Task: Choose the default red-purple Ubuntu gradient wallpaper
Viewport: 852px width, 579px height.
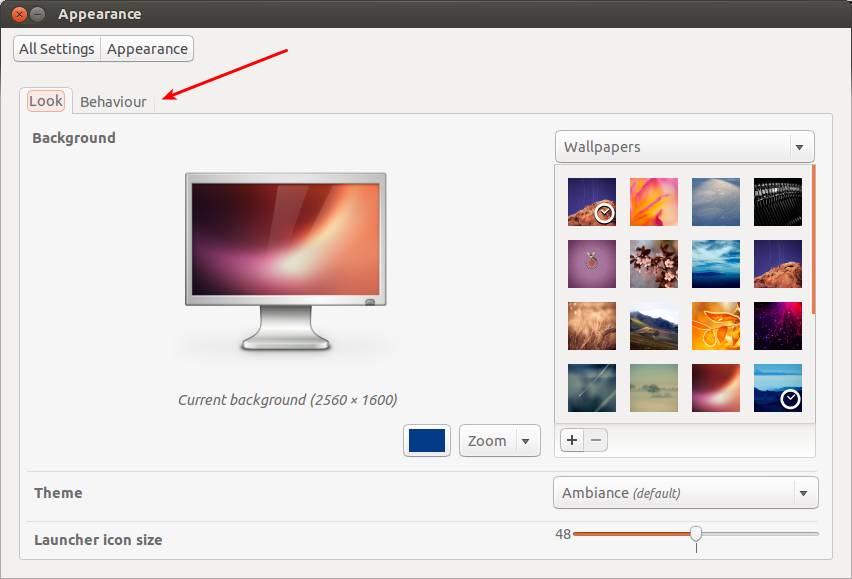Action: click(716, 388)
